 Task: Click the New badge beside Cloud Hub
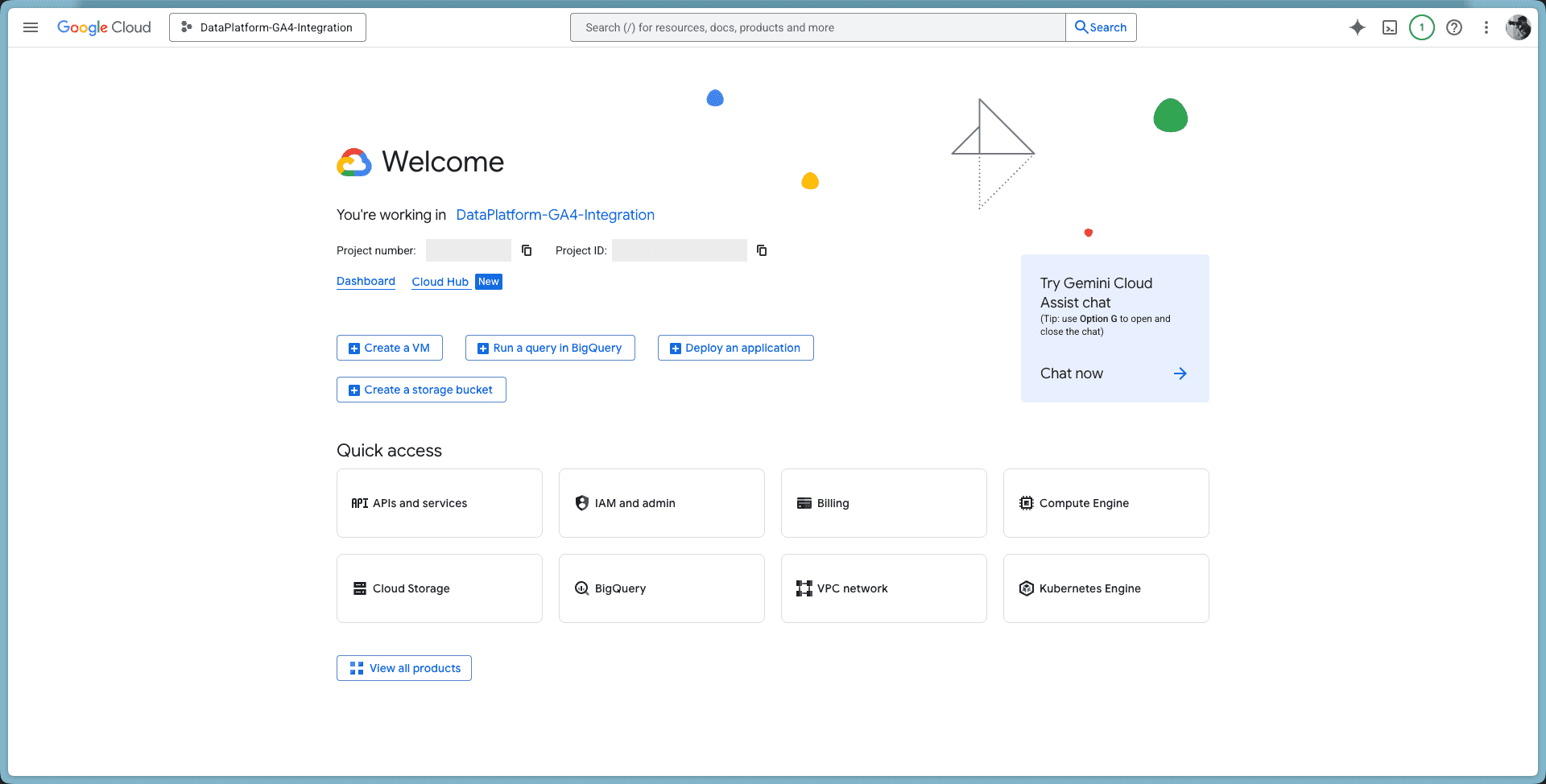coord(489,282)
